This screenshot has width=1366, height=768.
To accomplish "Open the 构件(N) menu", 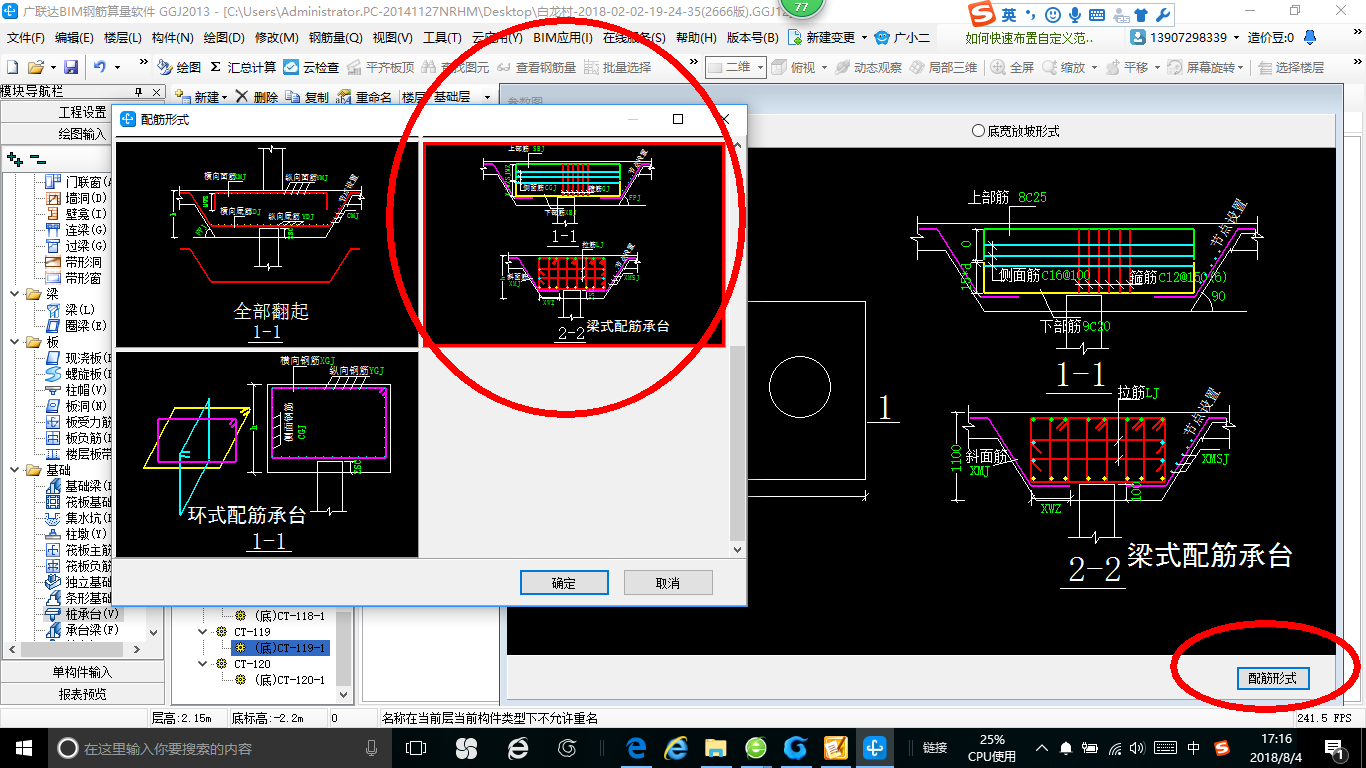I will click(x=173, y=37).
